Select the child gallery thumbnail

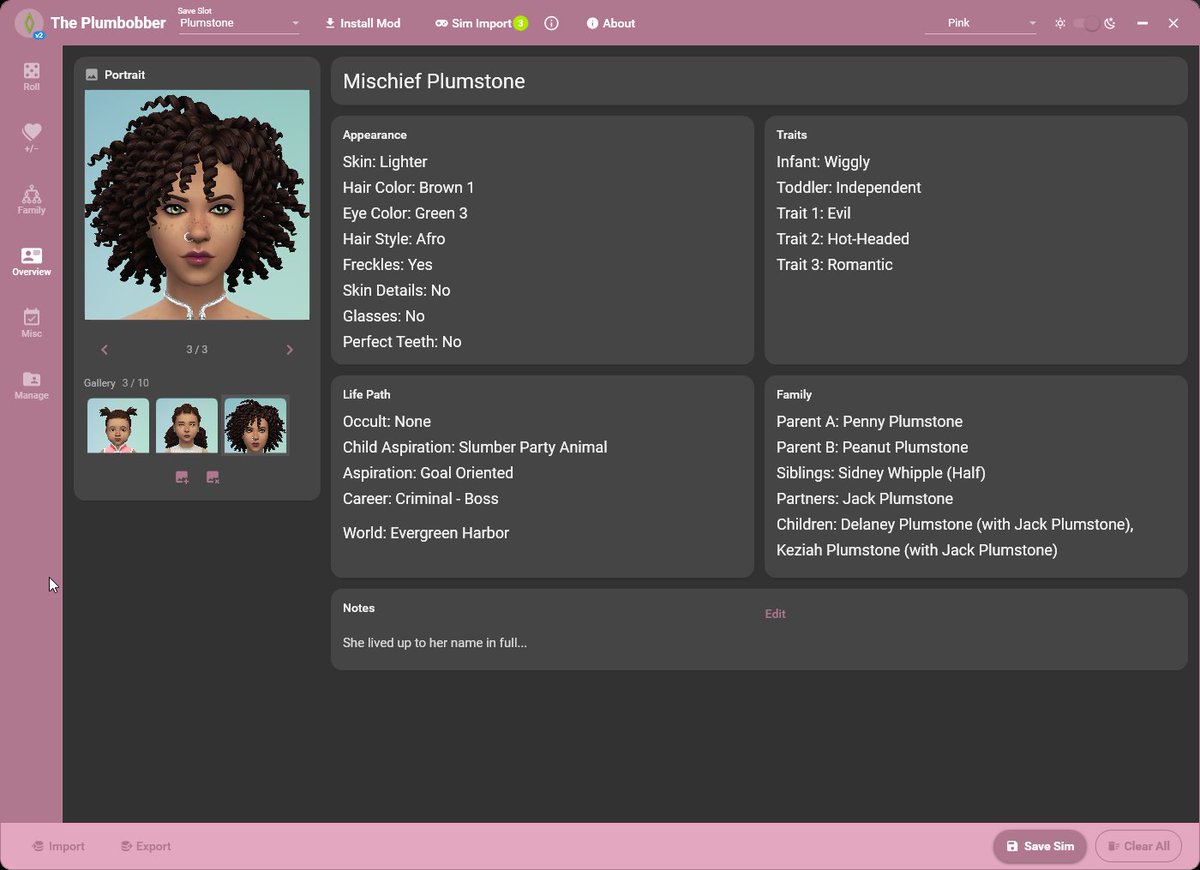pos(187,426)
